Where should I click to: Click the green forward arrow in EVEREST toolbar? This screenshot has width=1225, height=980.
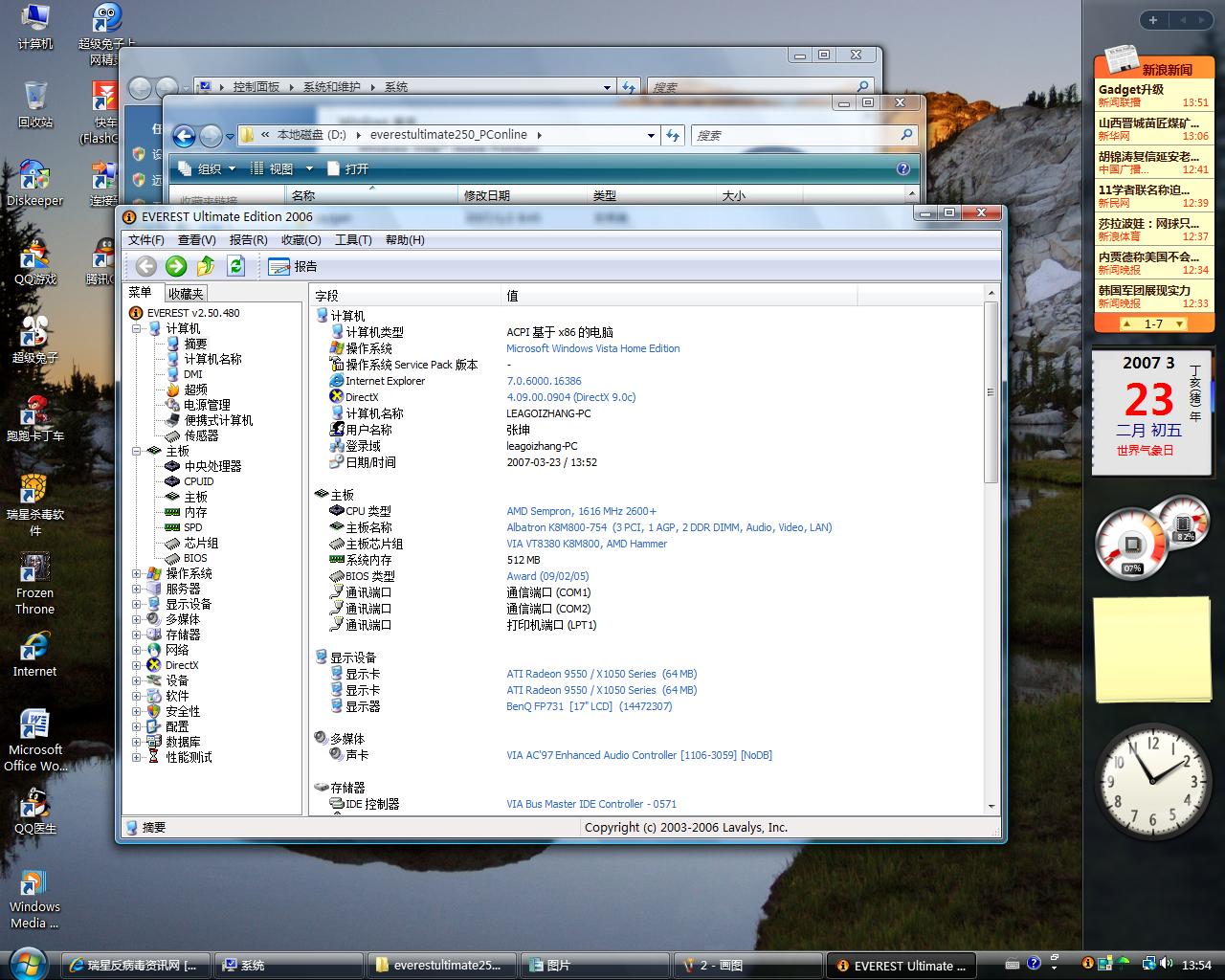175,266
